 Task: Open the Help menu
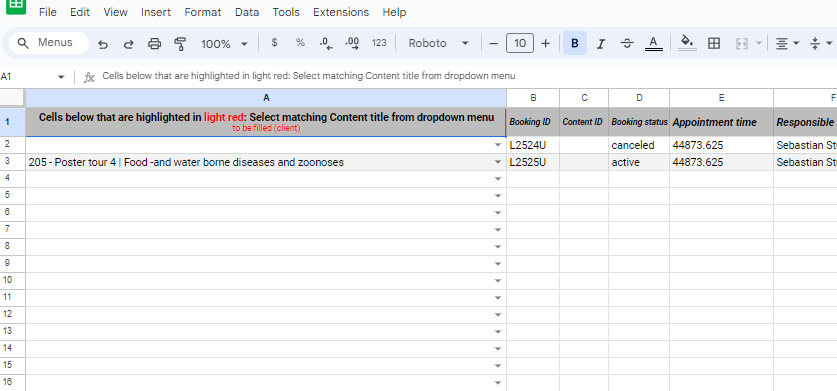[394, 12]
